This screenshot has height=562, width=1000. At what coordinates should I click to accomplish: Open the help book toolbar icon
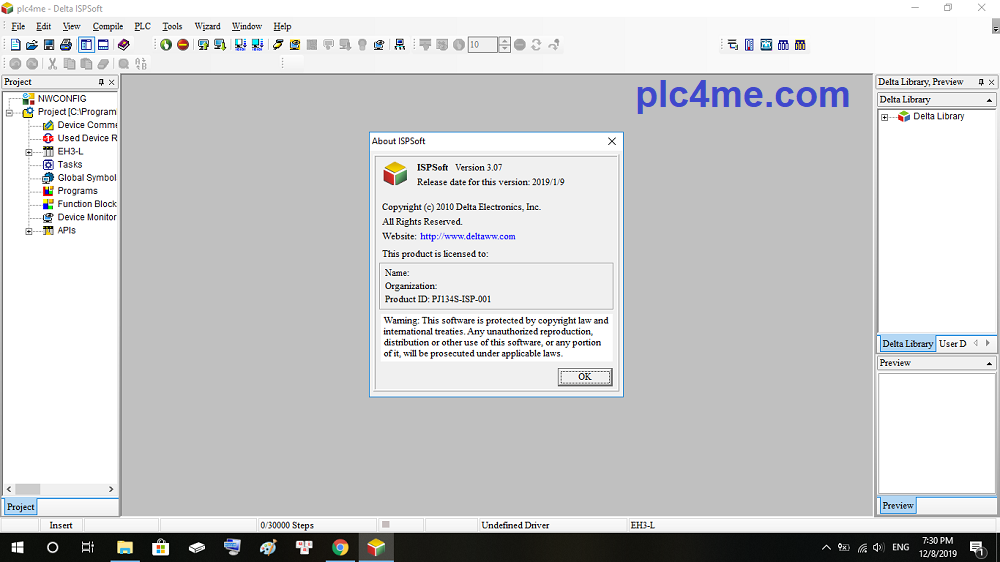point(124,45)
